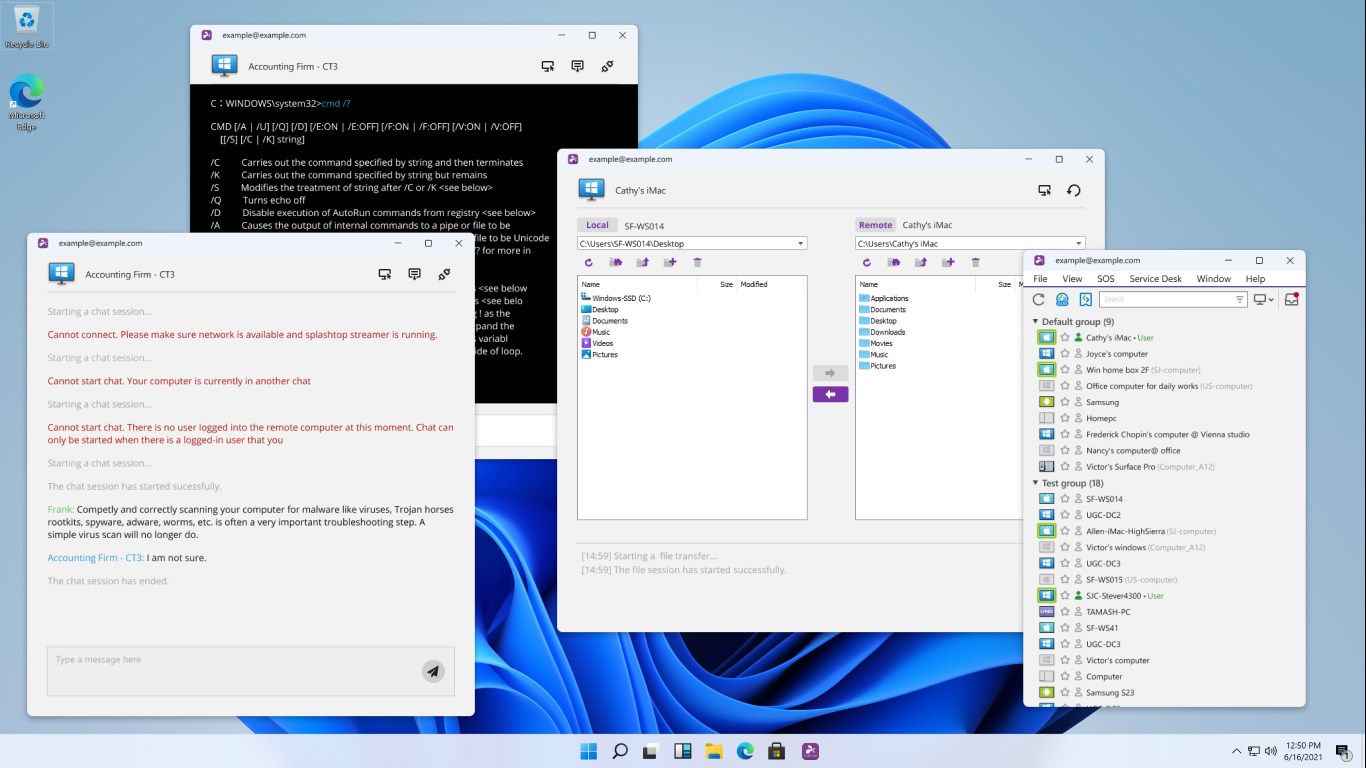Open the Service Desk menu
The image size is (1366, 768).
coord(1155,278)
